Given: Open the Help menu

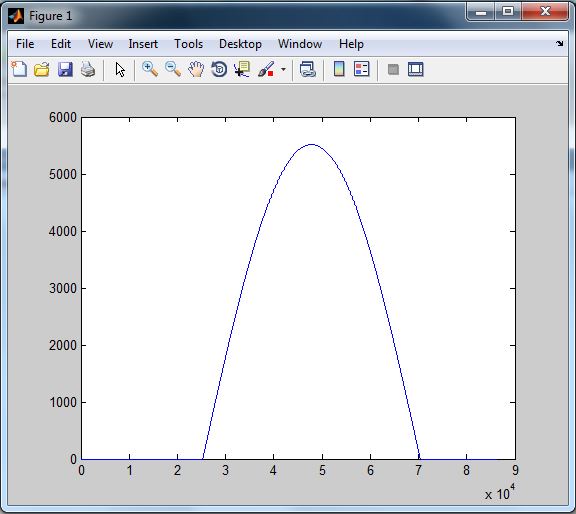Looking at the screenshot, I should [351, 44].
